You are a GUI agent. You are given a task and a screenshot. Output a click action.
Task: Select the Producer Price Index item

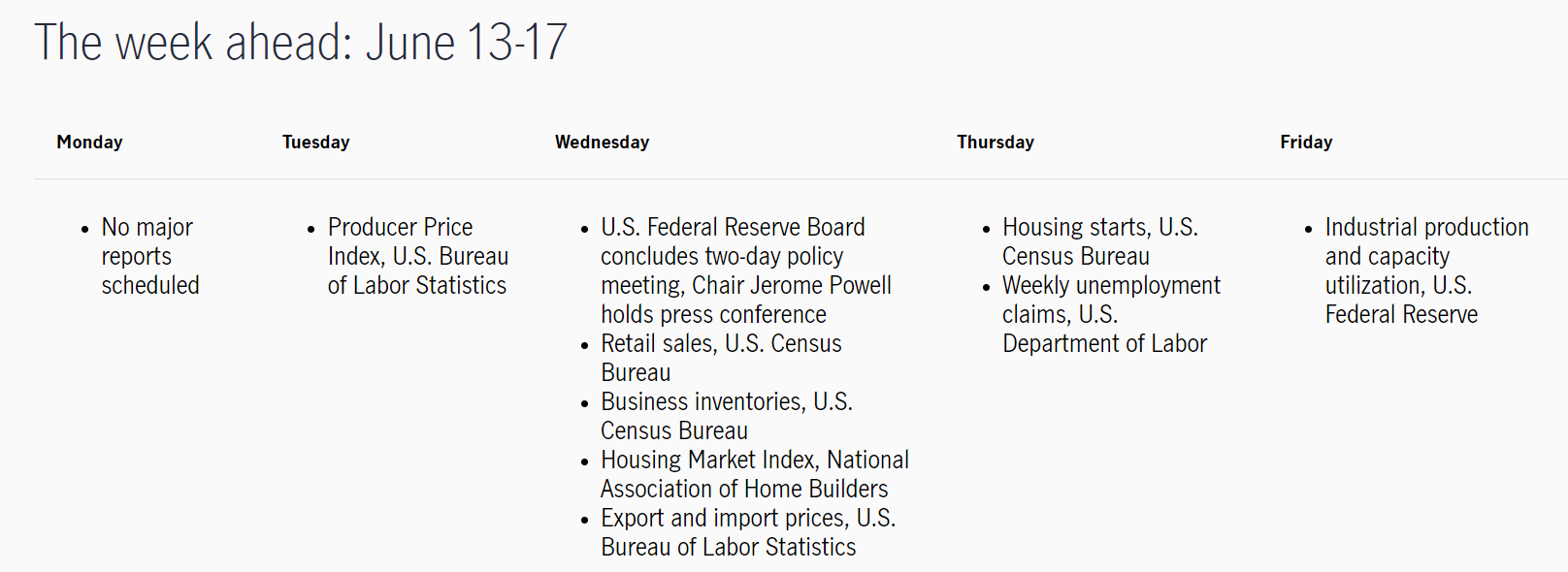pyautogui.click(x=417, y=256)
